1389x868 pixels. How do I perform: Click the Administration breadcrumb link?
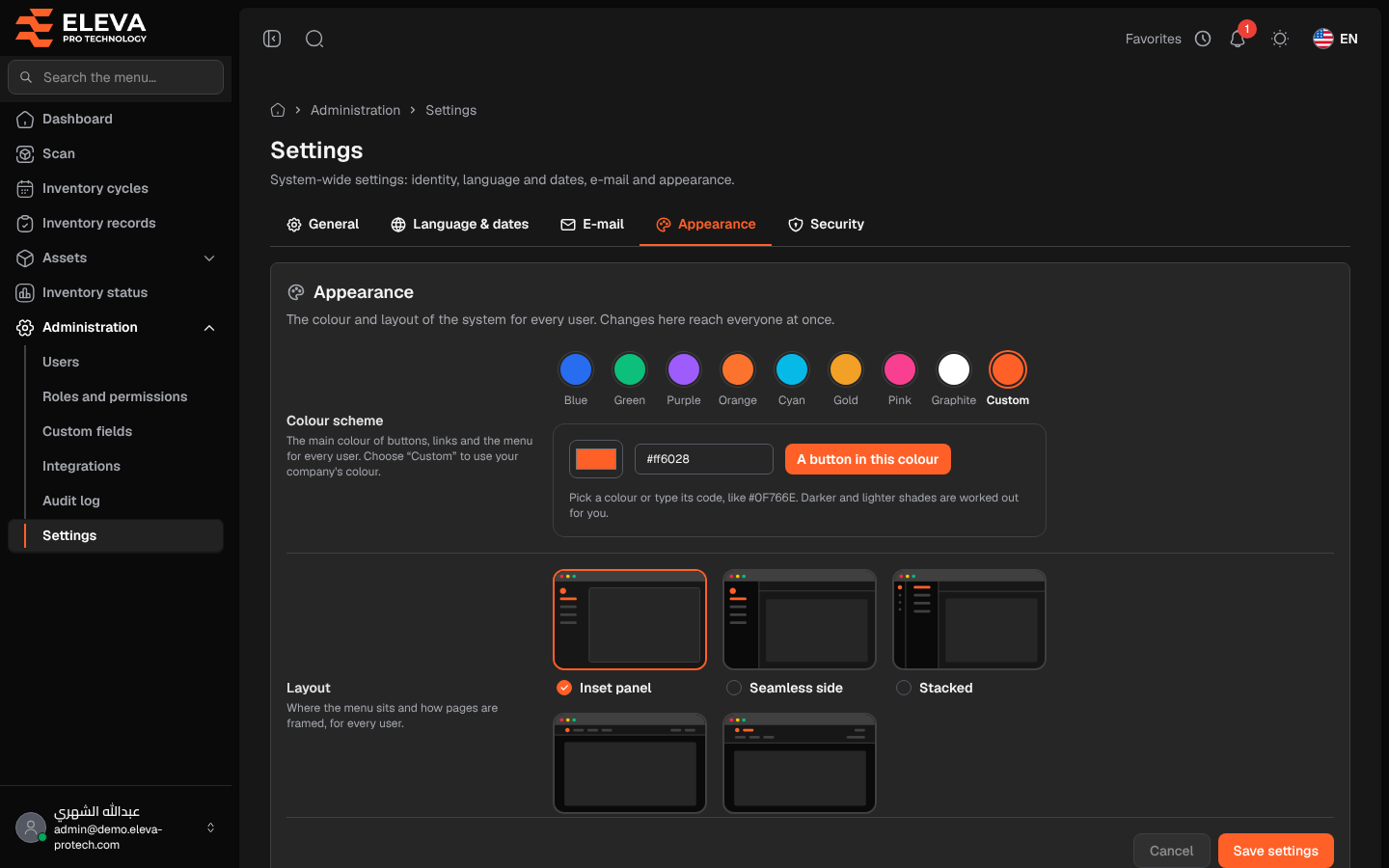click(x=355, y=110)
